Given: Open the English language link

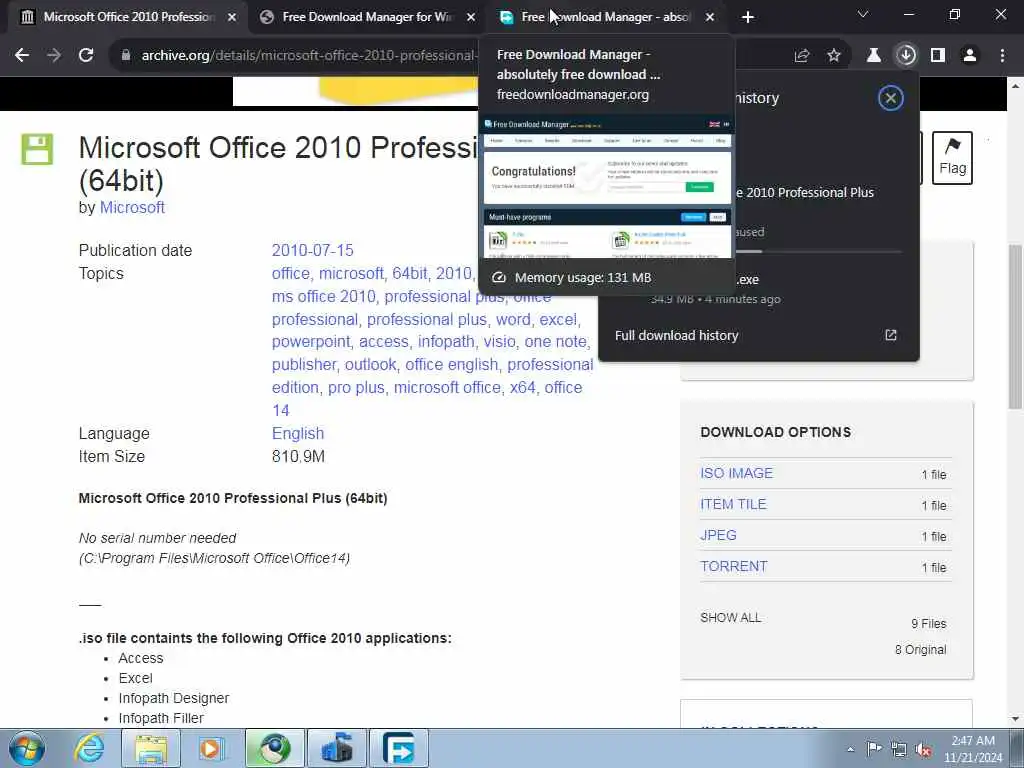Looking at the screenshot, I should click(x=298, y=434).
